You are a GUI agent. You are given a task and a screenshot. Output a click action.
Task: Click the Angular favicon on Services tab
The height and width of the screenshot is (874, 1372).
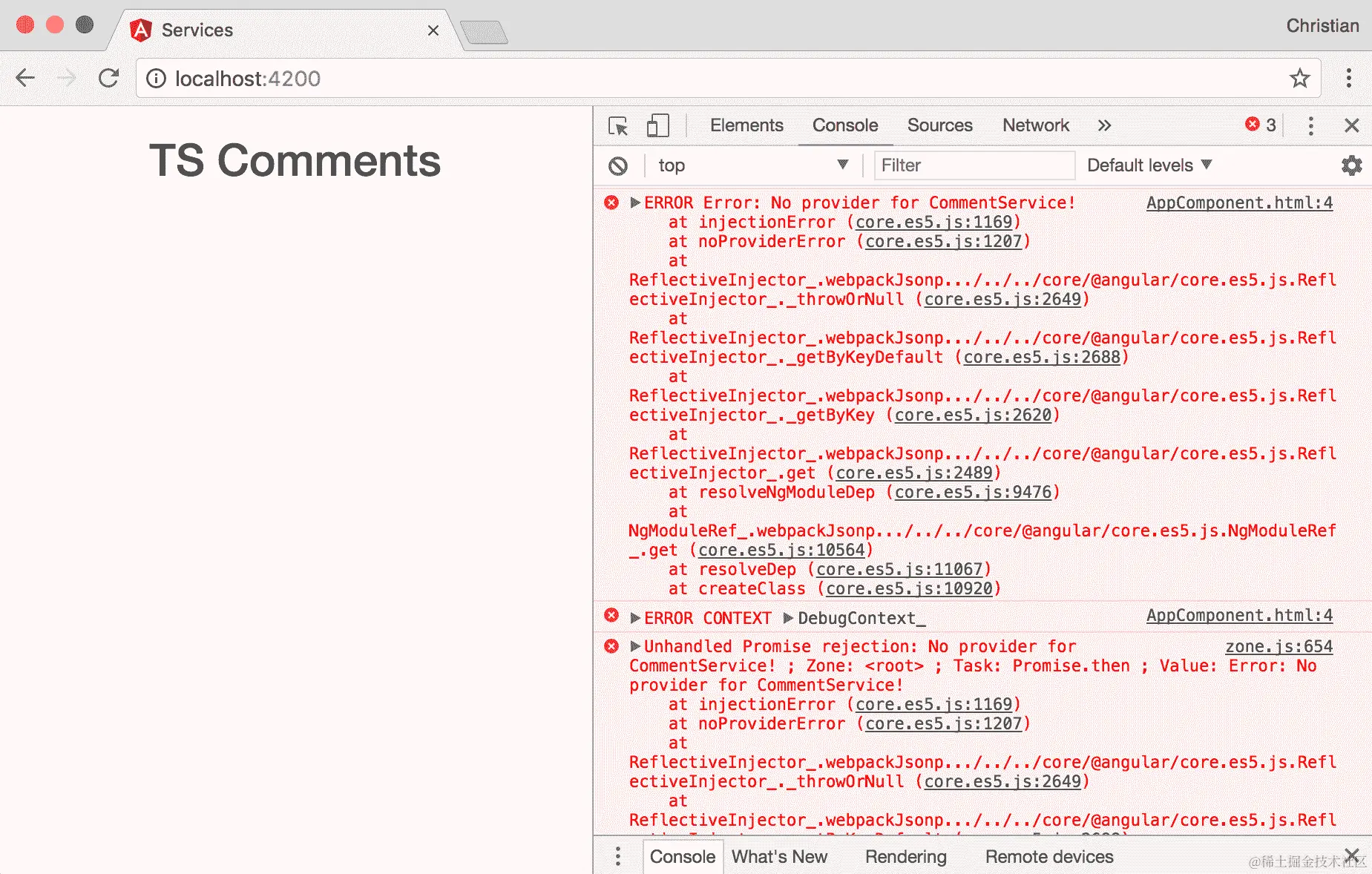pos(140,30)
